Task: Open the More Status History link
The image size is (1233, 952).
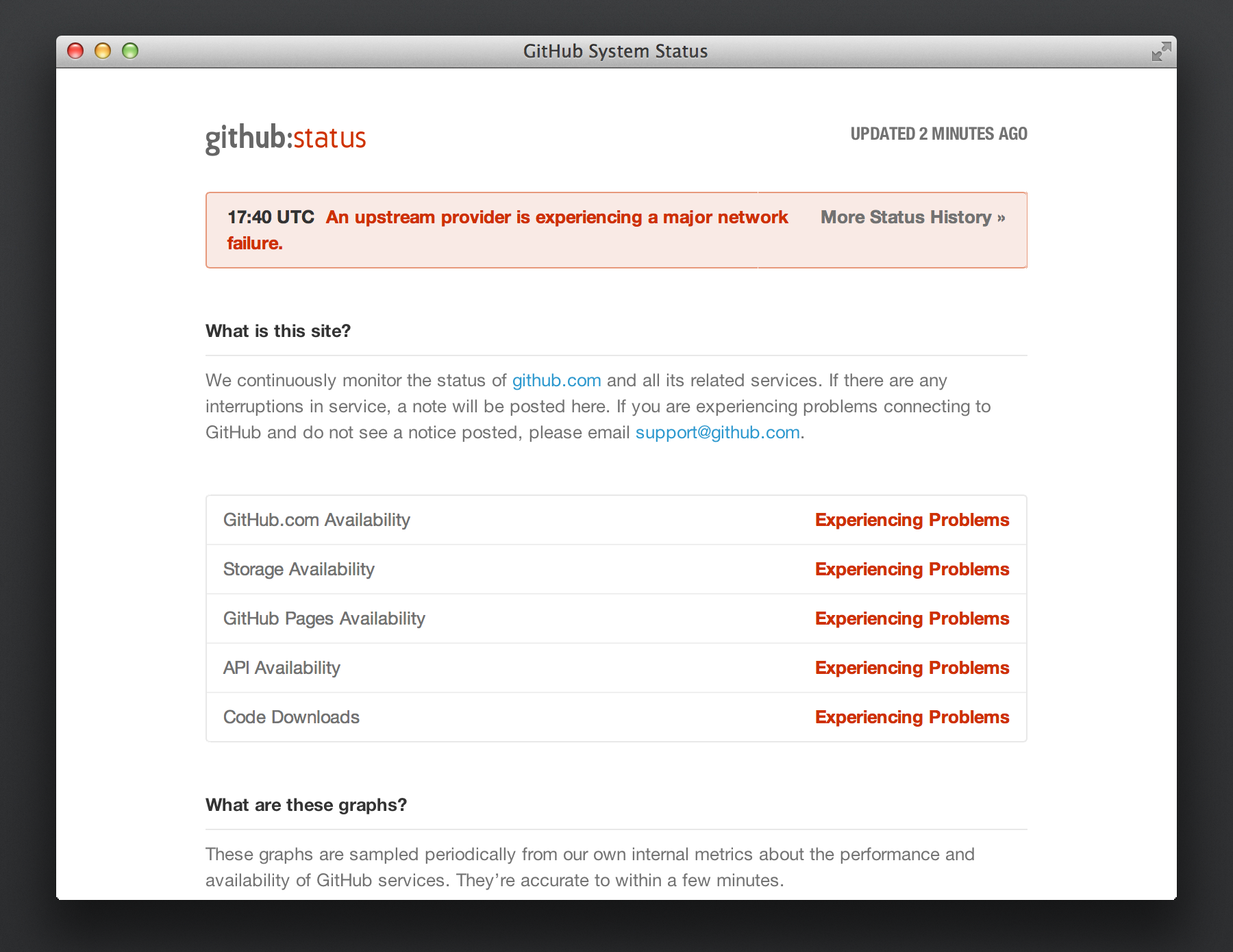Action: pyautogui.click(x=912, y=217)
